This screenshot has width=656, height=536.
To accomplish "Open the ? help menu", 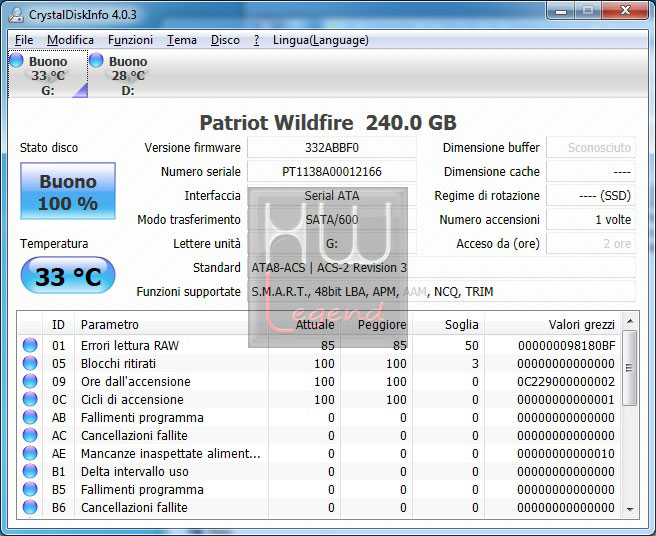I will pyautogui.click(x=256, y=40).
